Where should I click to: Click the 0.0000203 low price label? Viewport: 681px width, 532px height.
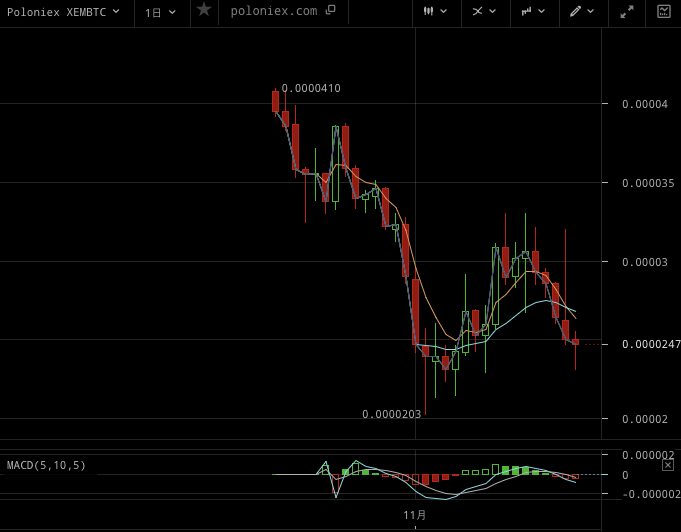tap(391, 414)
